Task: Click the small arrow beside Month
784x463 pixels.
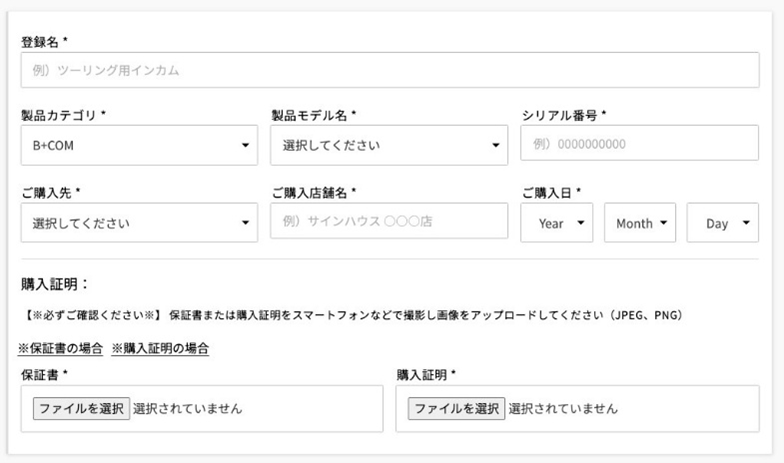Action: [663, 223]
